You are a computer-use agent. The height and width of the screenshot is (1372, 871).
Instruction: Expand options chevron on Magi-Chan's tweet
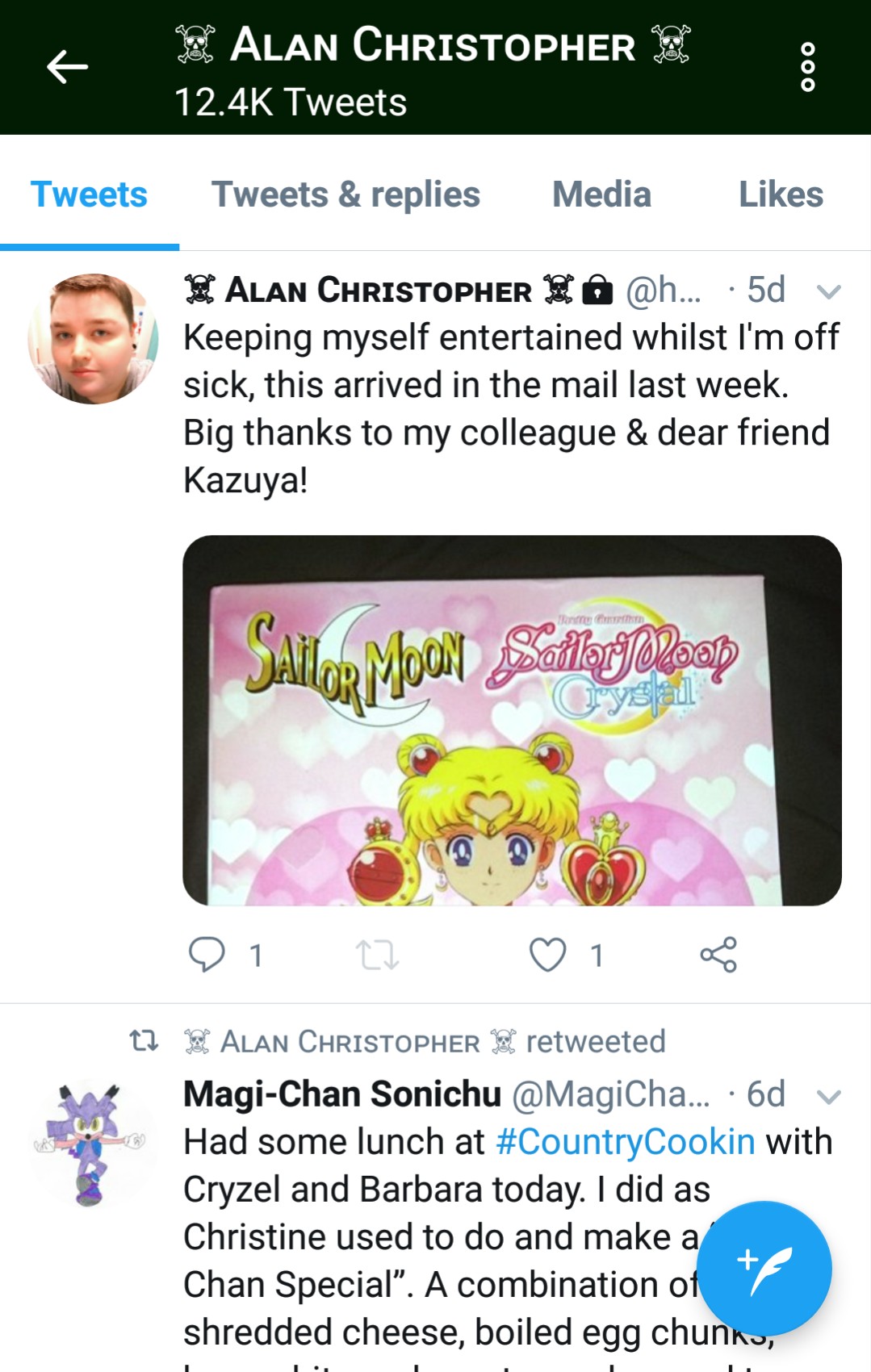click(829, 1096)
